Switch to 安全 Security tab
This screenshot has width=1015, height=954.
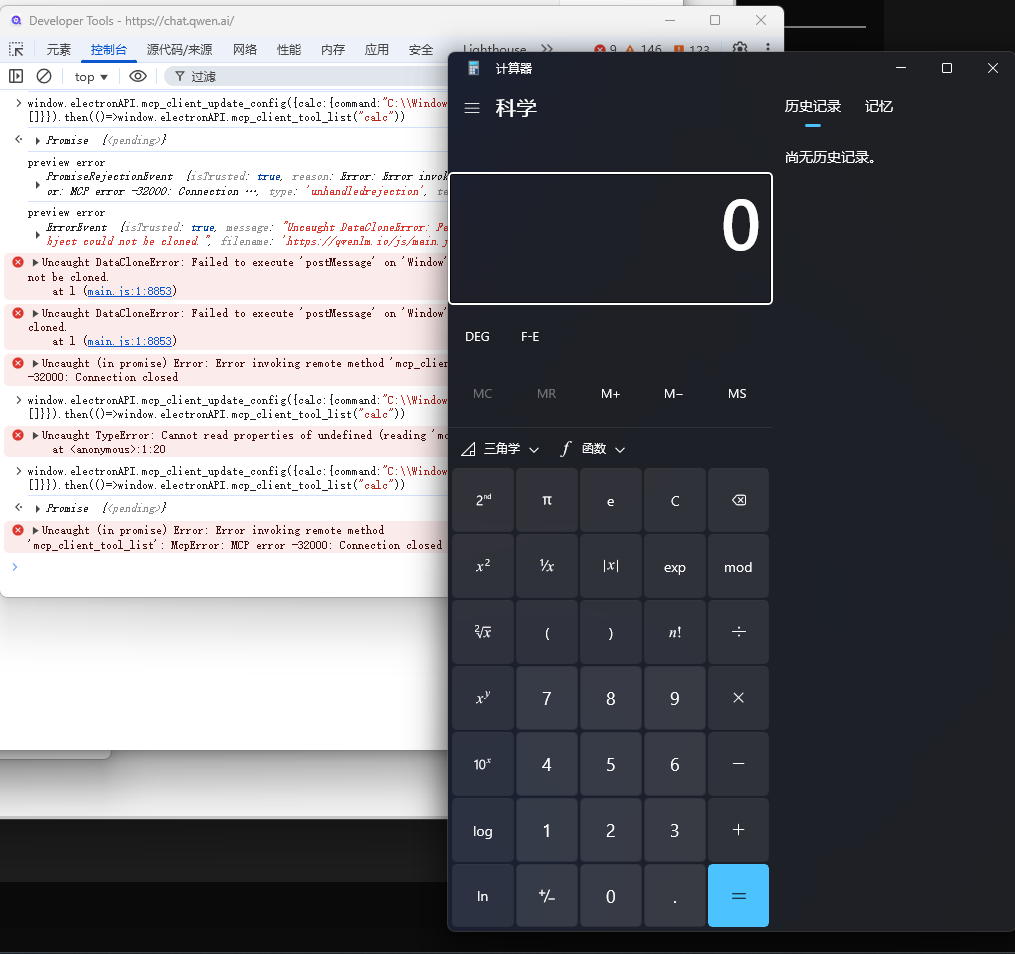point(421,49)
